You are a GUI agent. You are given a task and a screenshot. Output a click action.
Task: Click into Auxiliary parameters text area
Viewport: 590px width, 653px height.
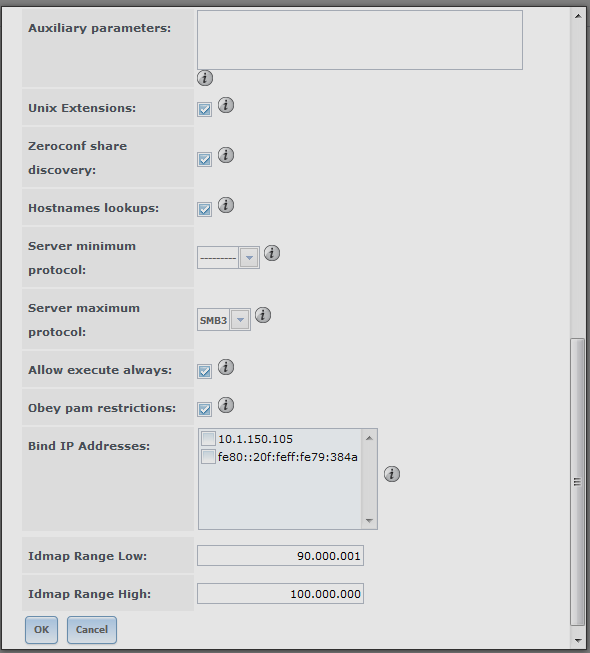click(x=360, y=40)
